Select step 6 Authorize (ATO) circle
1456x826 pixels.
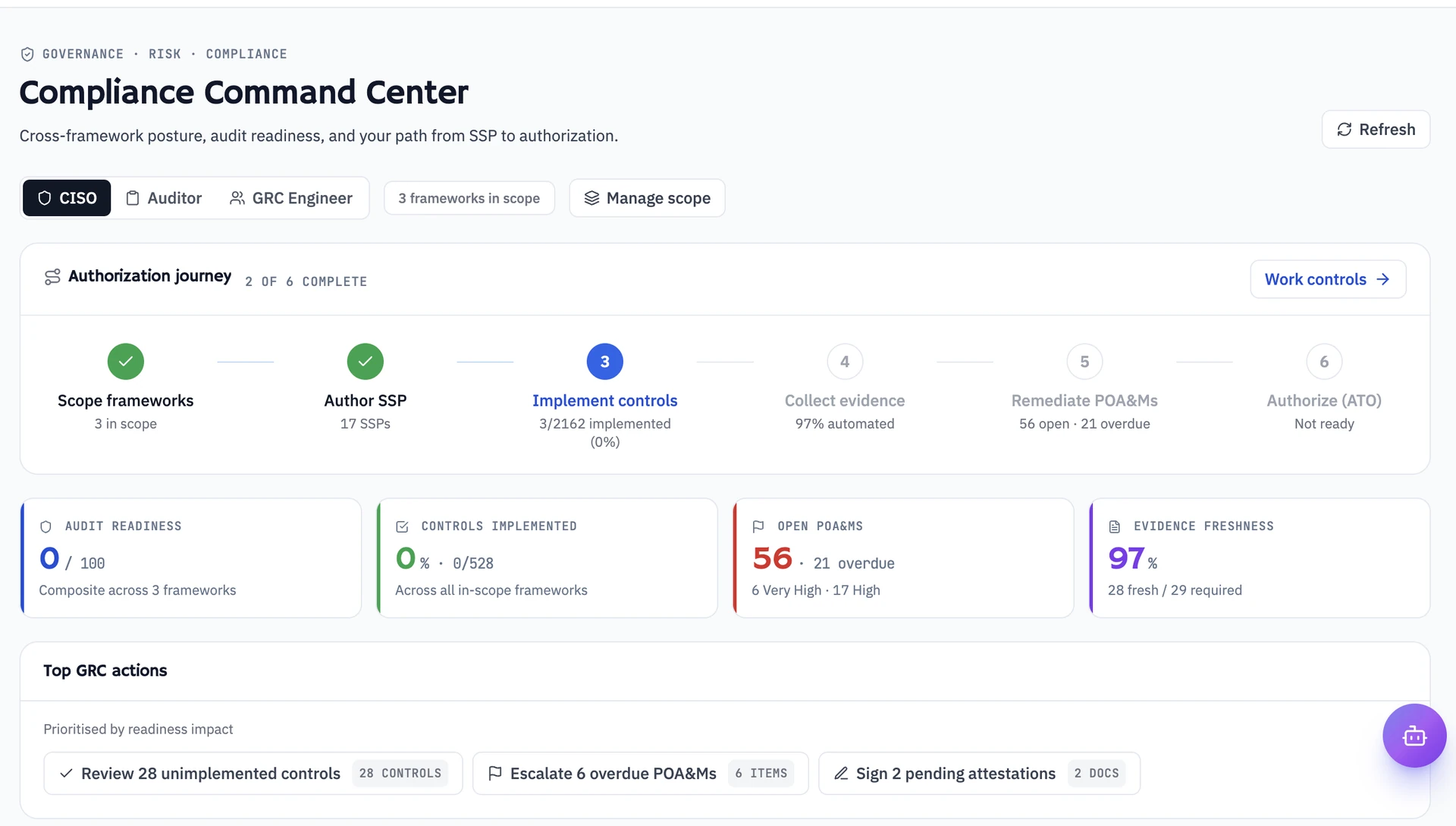point(1324,362)
